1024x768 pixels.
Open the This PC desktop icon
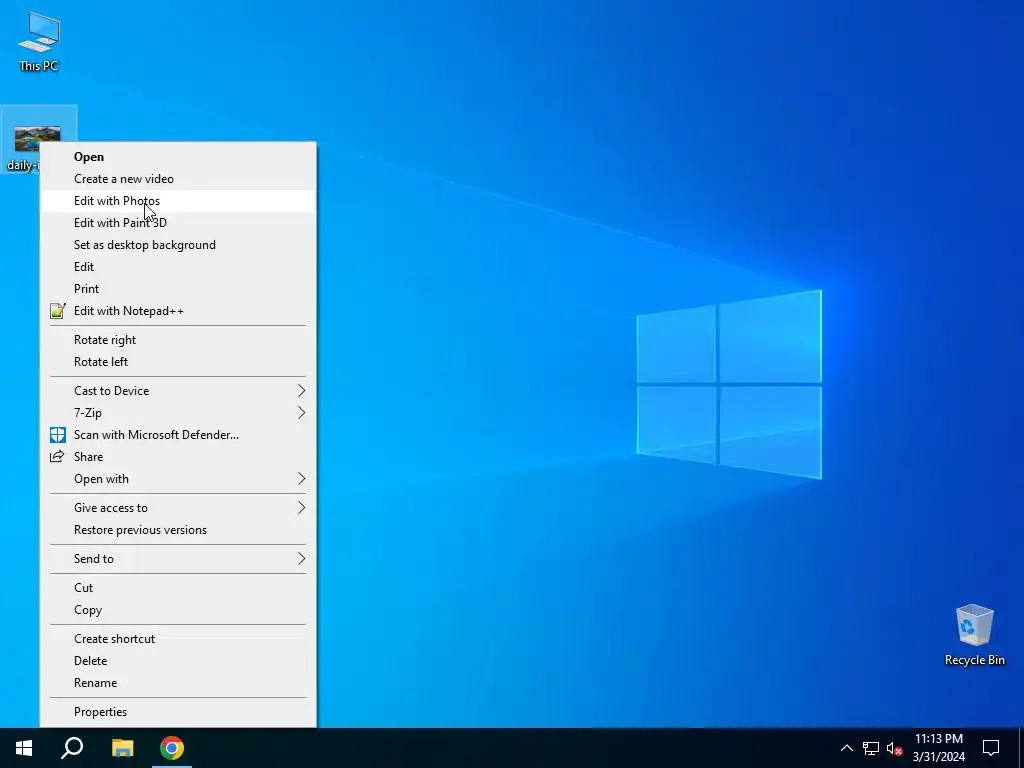click(x=39, y=40)
